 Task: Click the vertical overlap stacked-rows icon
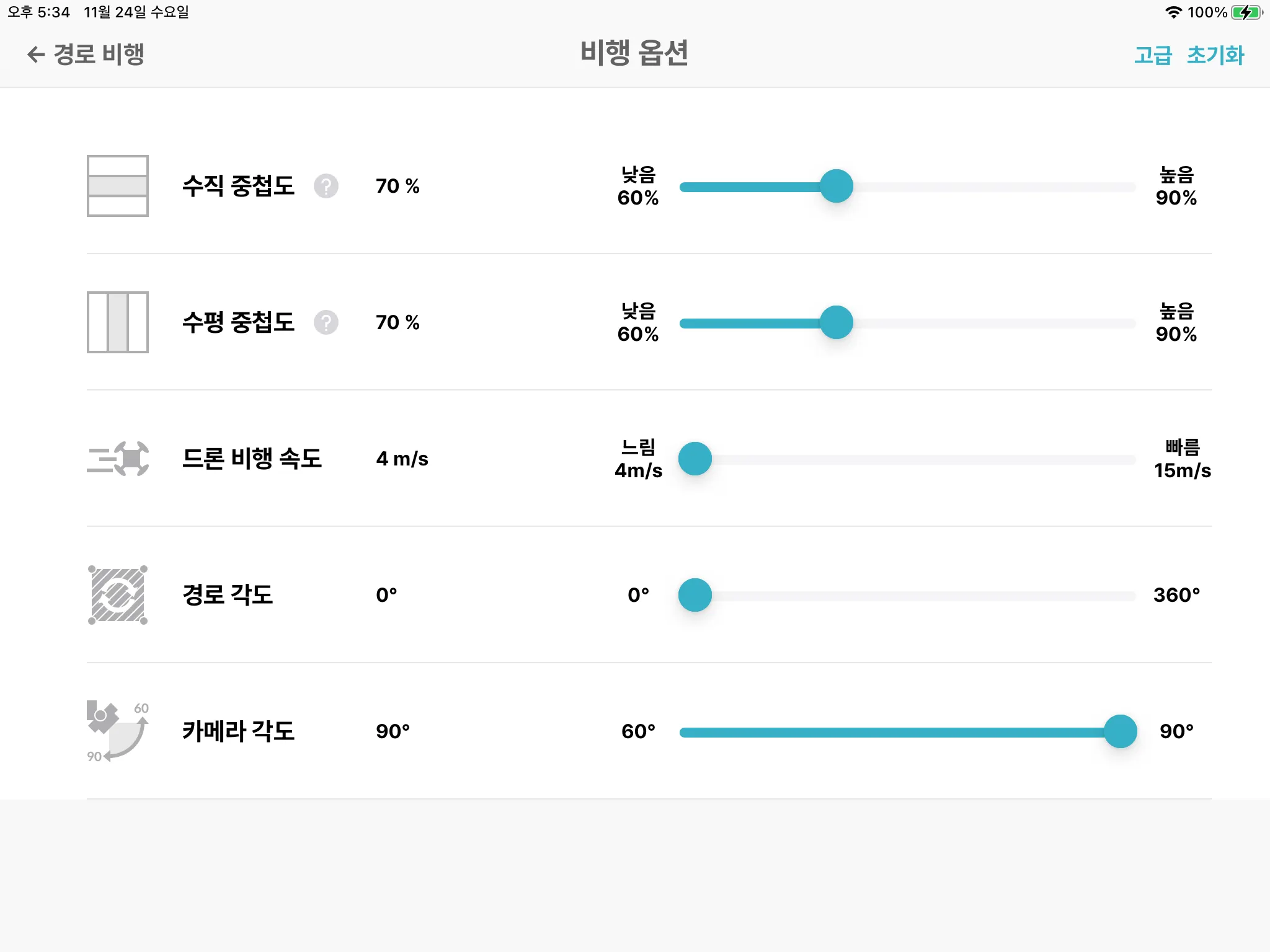pyautogui.click(x=118, y=186)
